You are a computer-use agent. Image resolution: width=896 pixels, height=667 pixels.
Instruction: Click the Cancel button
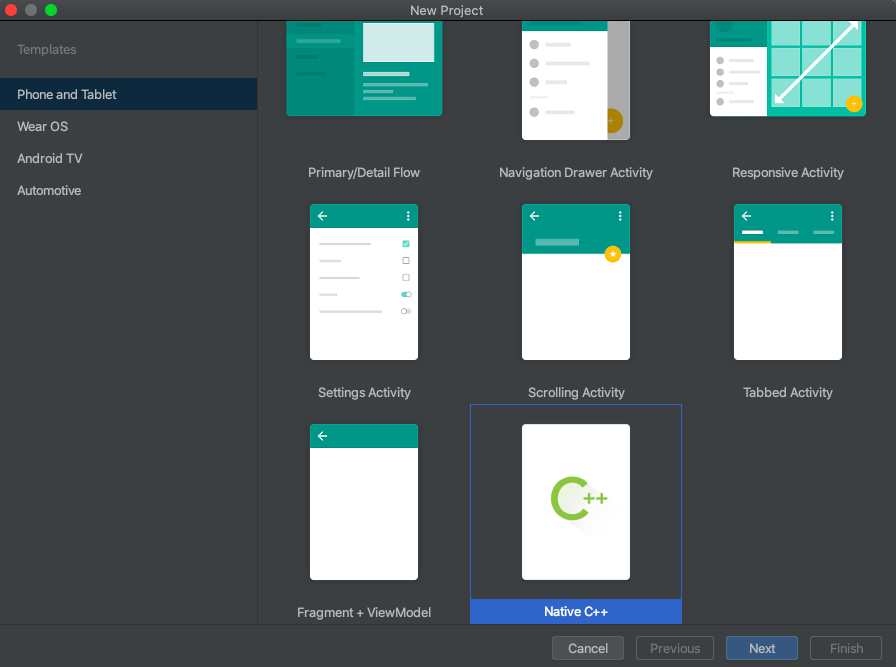588,648
